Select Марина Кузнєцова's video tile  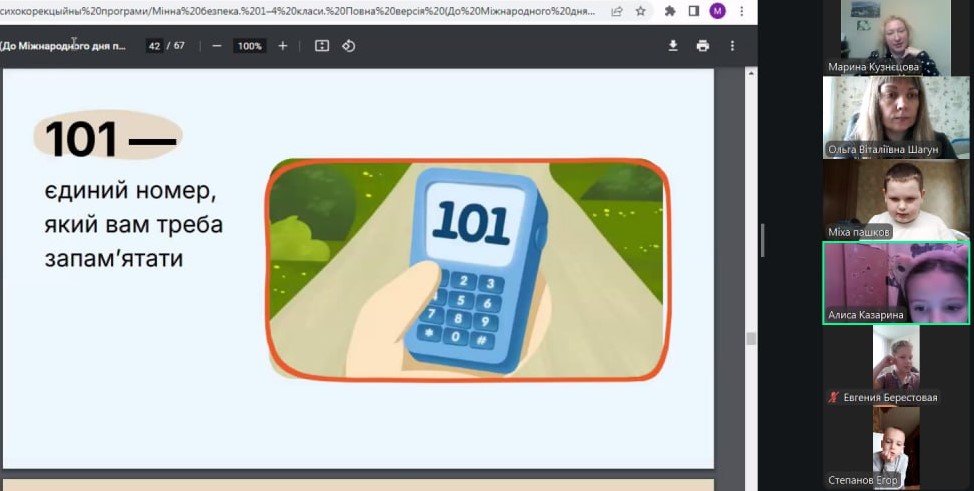[x=895, y=37]
